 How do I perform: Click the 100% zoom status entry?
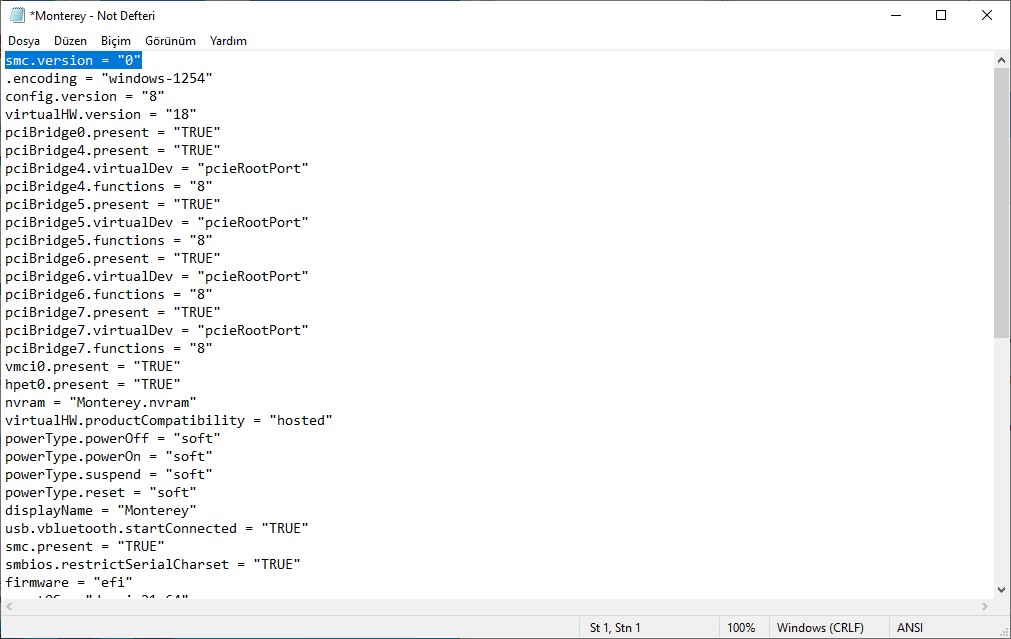(x=741, y=627)
